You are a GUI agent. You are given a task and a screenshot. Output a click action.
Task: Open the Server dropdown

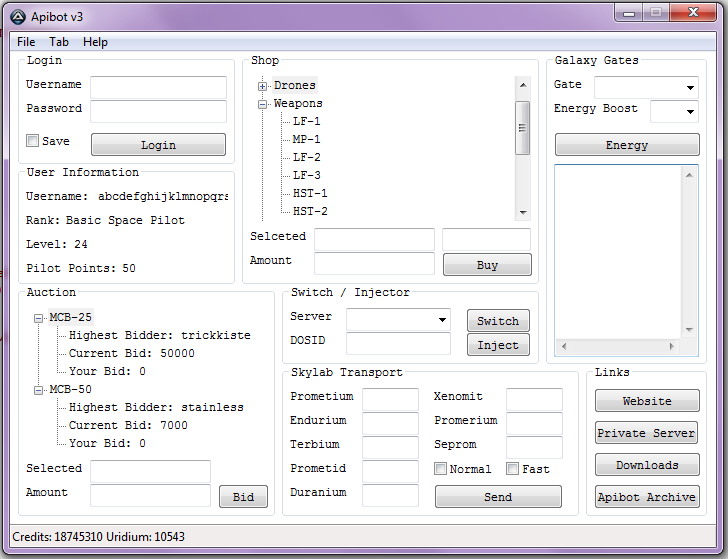click(x=442, y=319)
